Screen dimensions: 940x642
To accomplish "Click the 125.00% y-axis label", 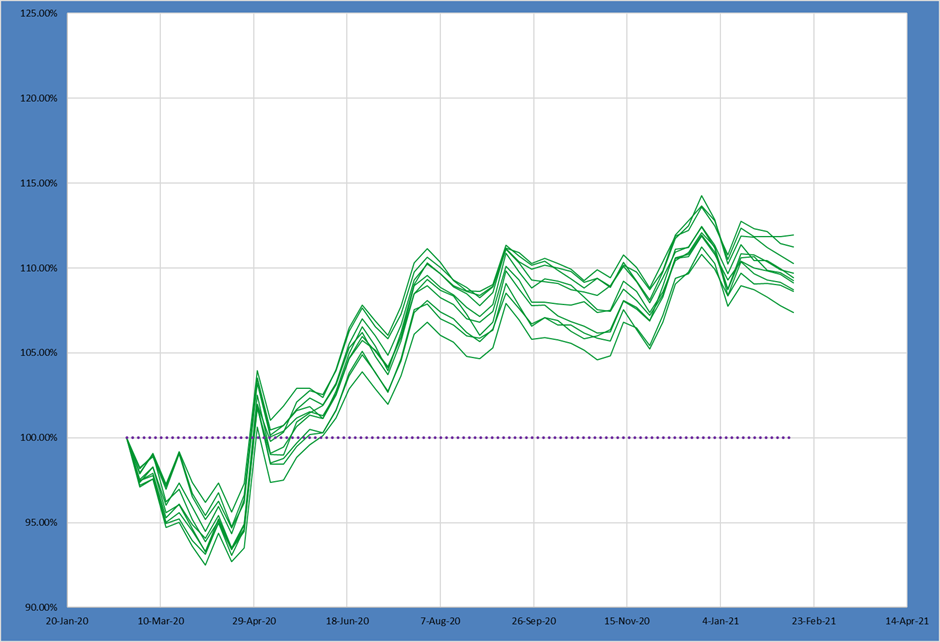I will 39,14.
